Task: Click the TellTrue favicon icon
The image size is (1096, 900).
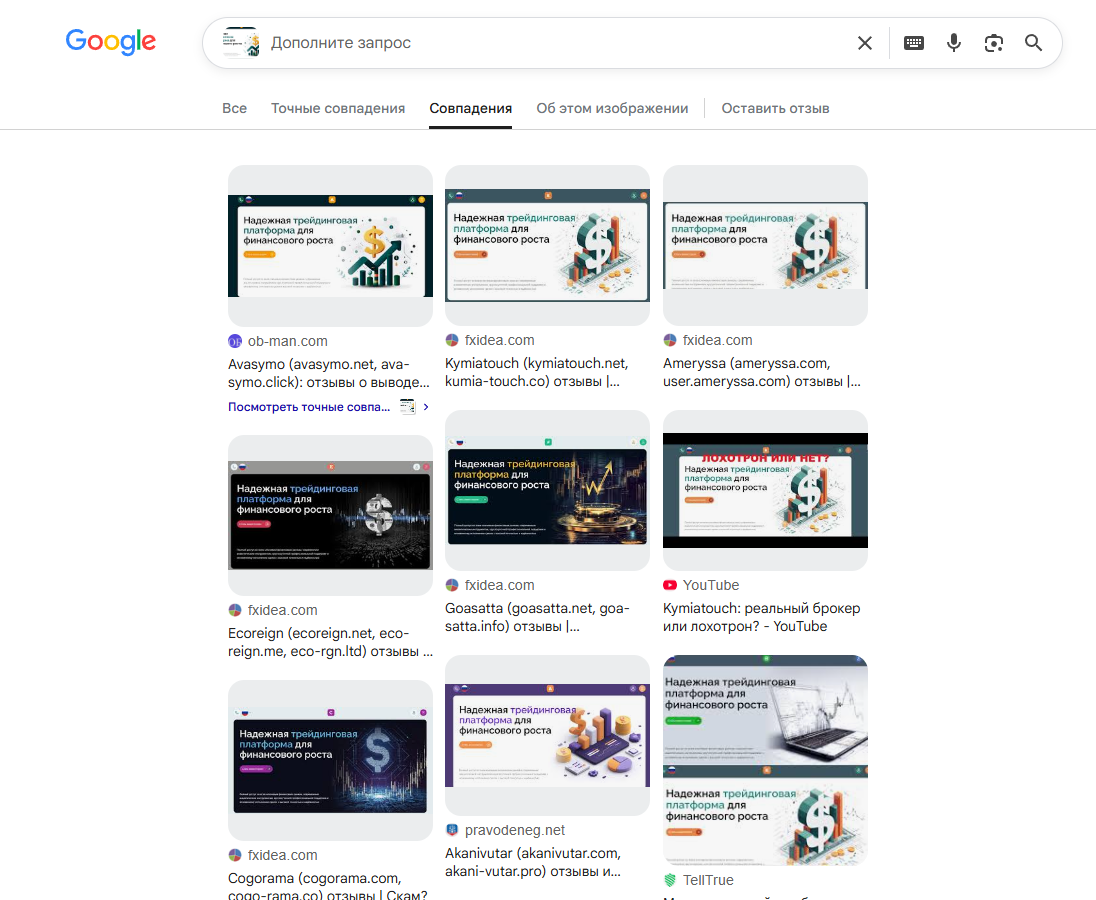Action: 670,880
